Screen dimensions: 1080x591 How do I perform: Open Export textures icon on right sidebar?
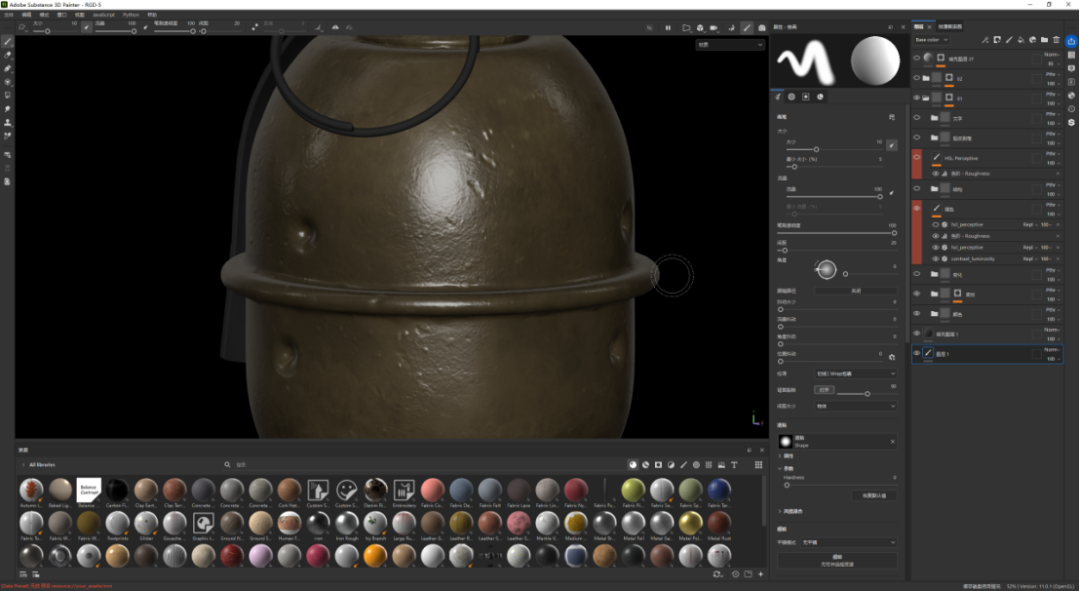coord(1071,41)
